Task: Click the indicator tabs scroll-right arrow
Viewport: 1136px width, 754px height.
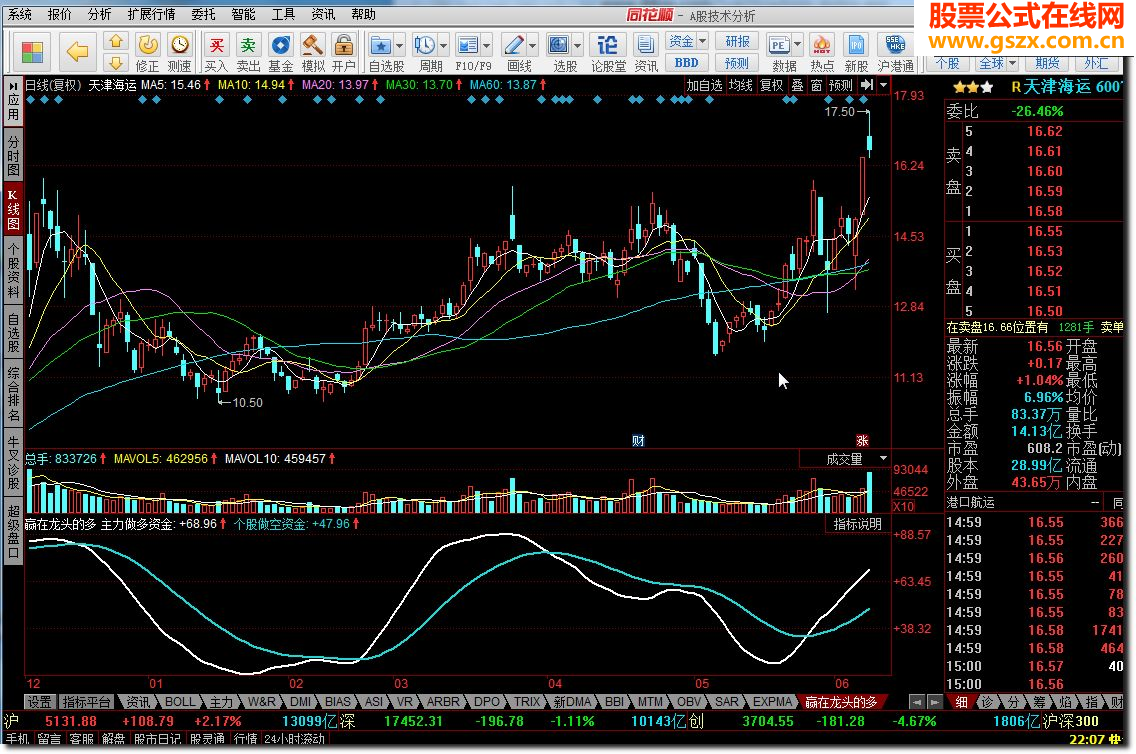Action: tap(935, 702)
